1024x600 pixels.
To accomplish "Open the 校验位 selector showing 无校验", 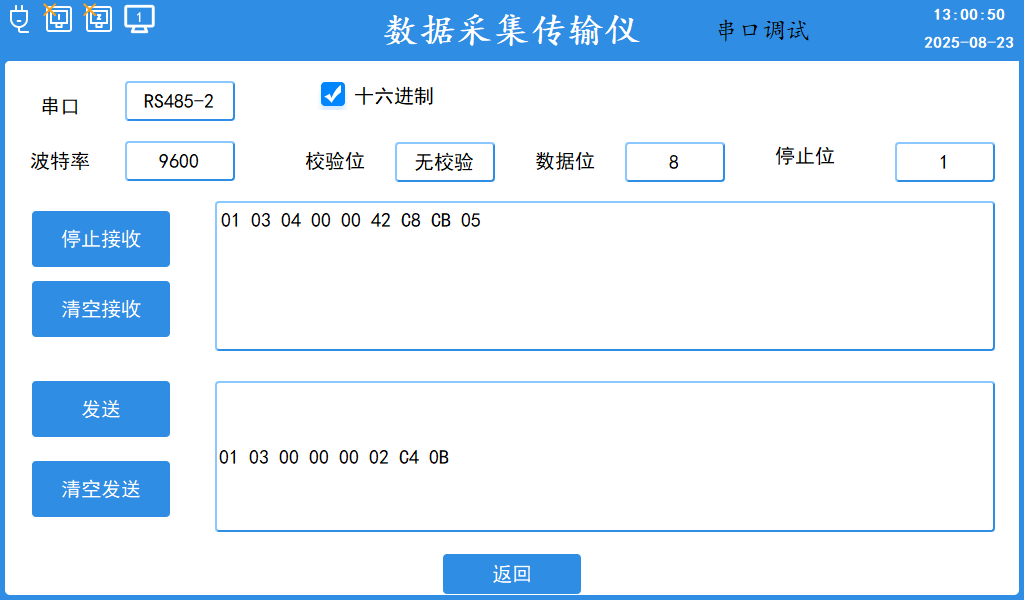I will tap(445, 162).
